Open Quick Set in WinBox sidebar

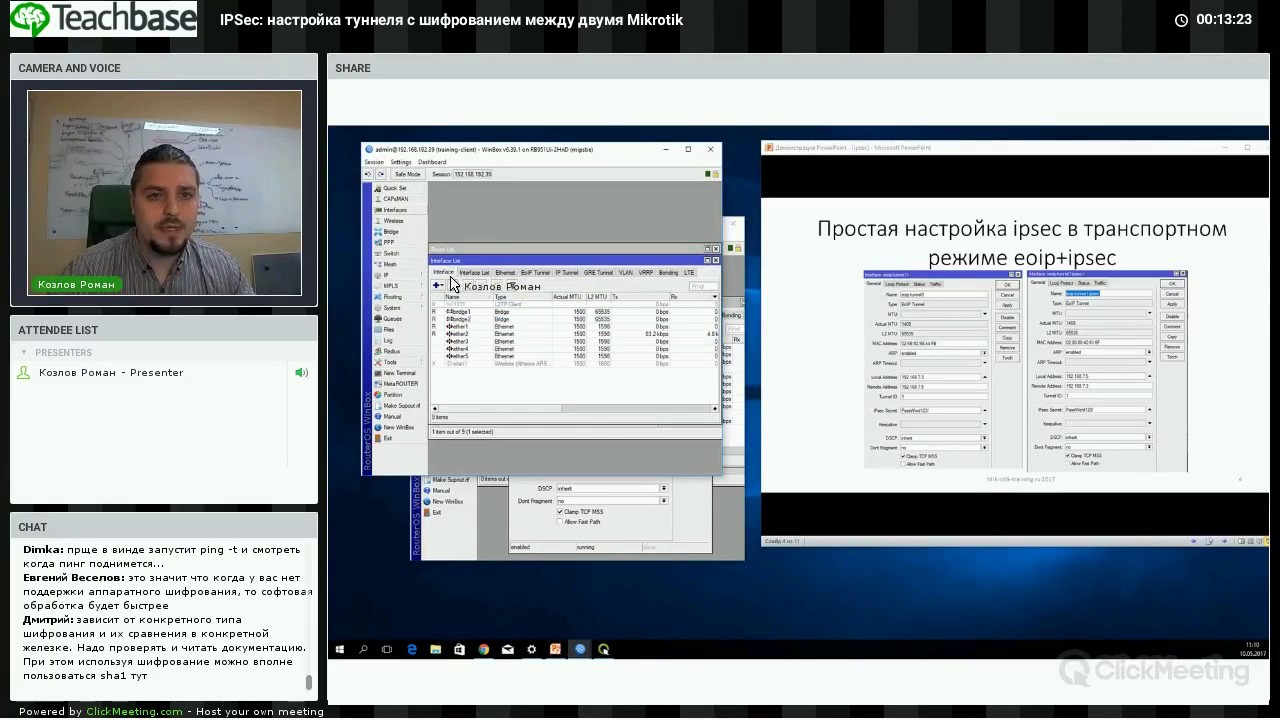(x=394, y=188)
